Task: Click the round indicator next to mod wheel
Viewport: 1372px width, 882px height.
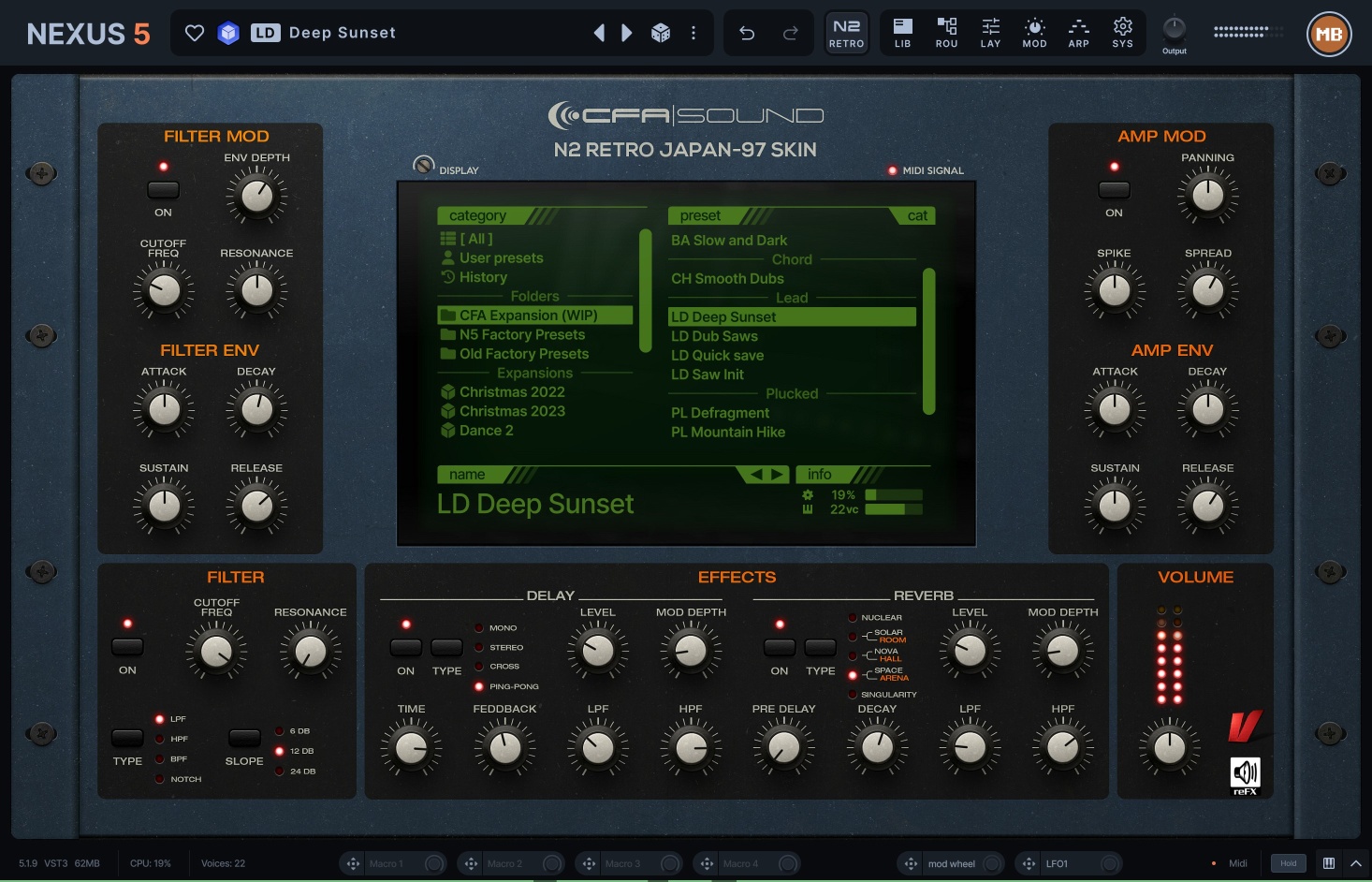Action: point(992,863)
